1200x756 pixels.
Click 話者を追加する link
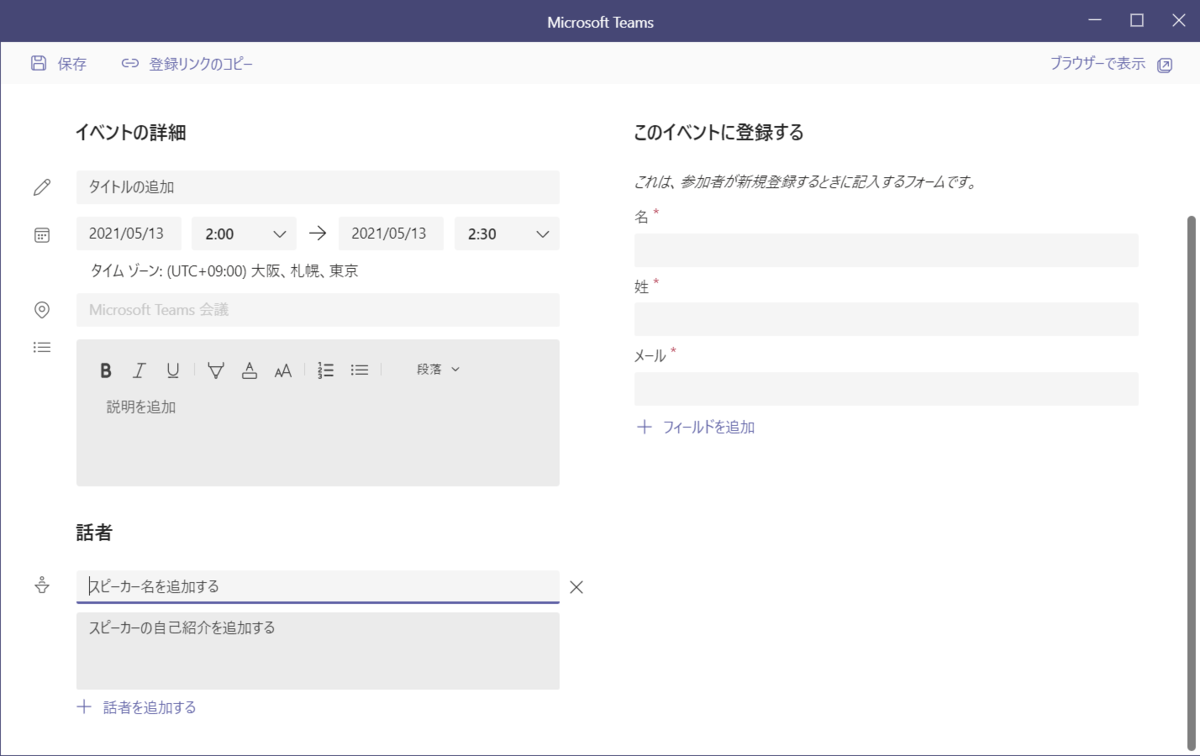(150, 707)
